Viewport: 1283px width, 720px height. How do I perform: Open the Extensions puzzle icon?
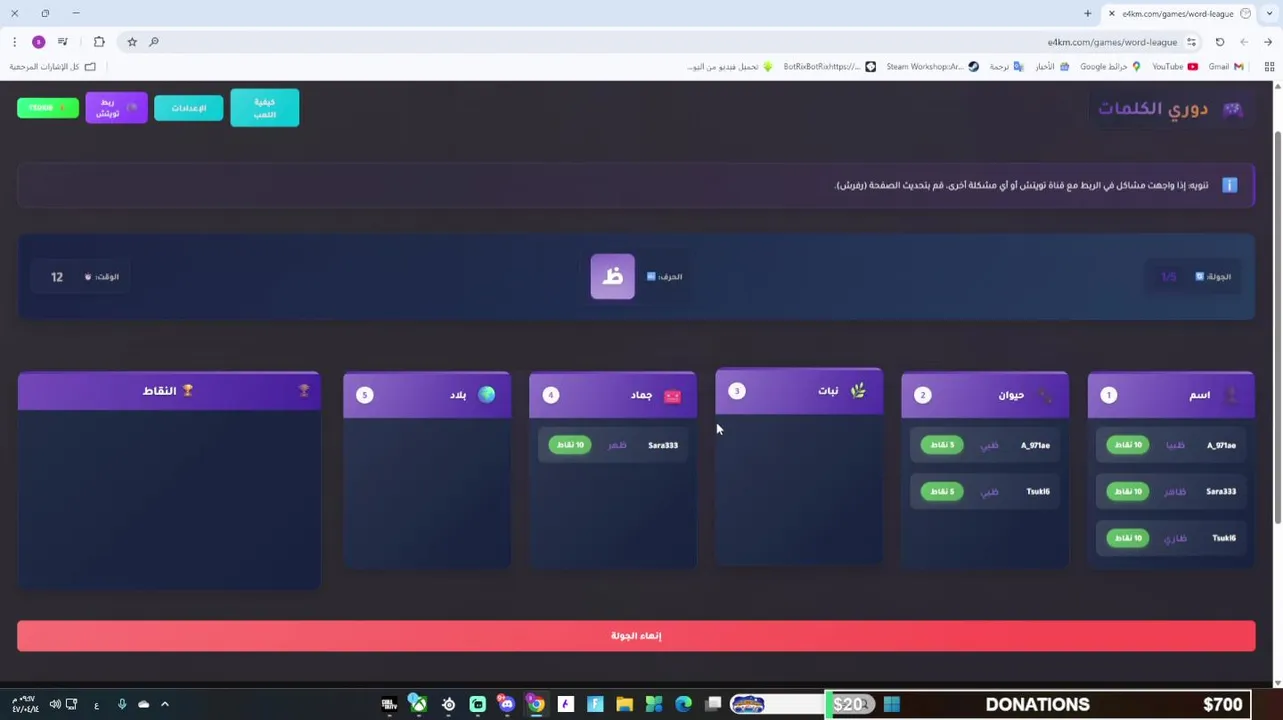[99, 42]
